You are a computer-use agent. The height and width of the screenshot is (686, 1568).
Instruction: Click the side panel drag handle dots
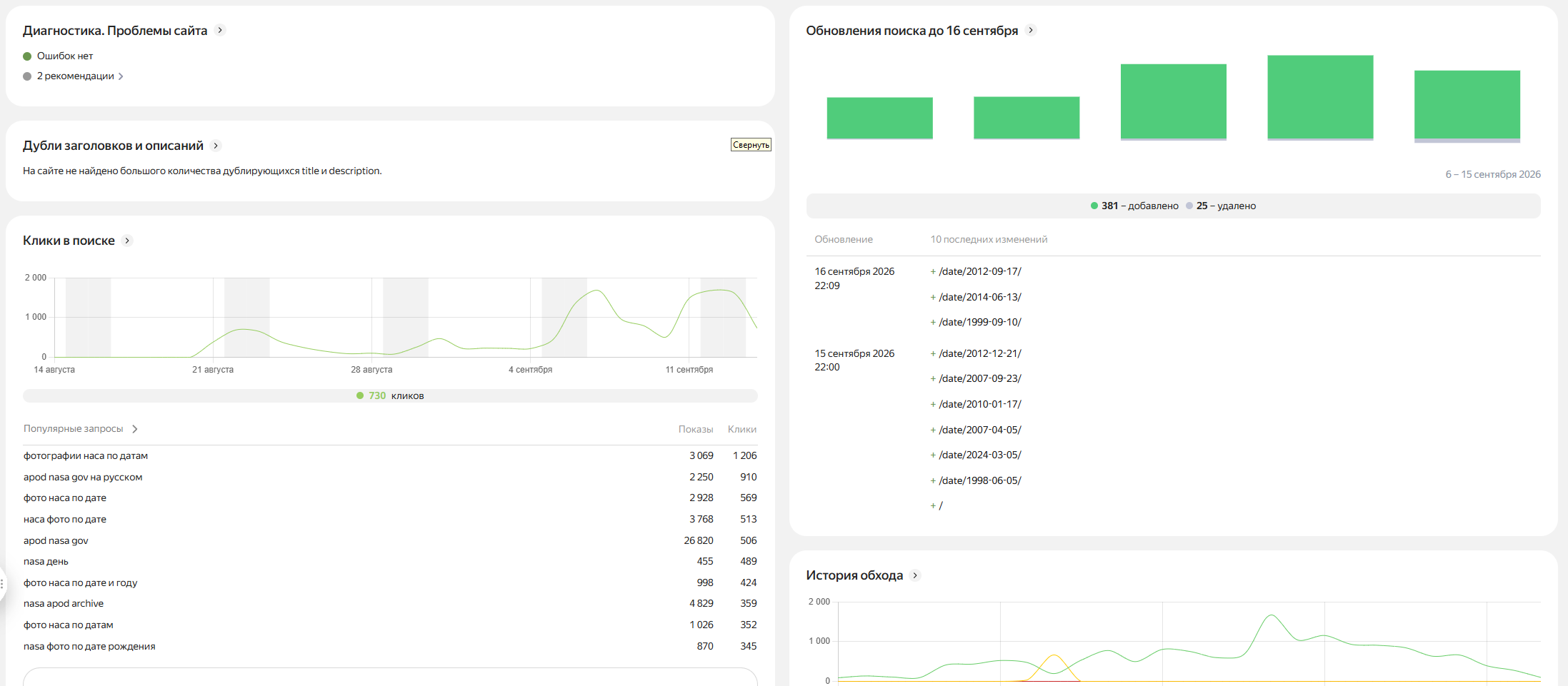(2, 584)
